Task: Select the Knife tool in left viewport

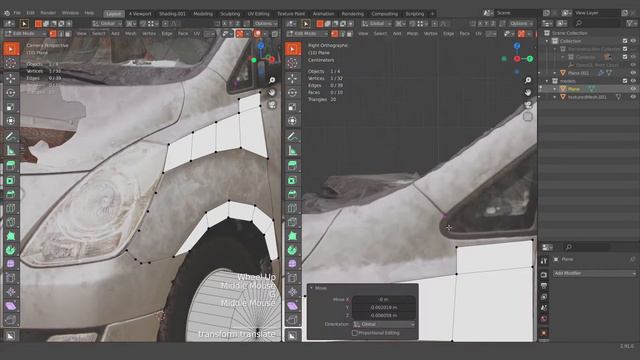Action: click(11, 222)
